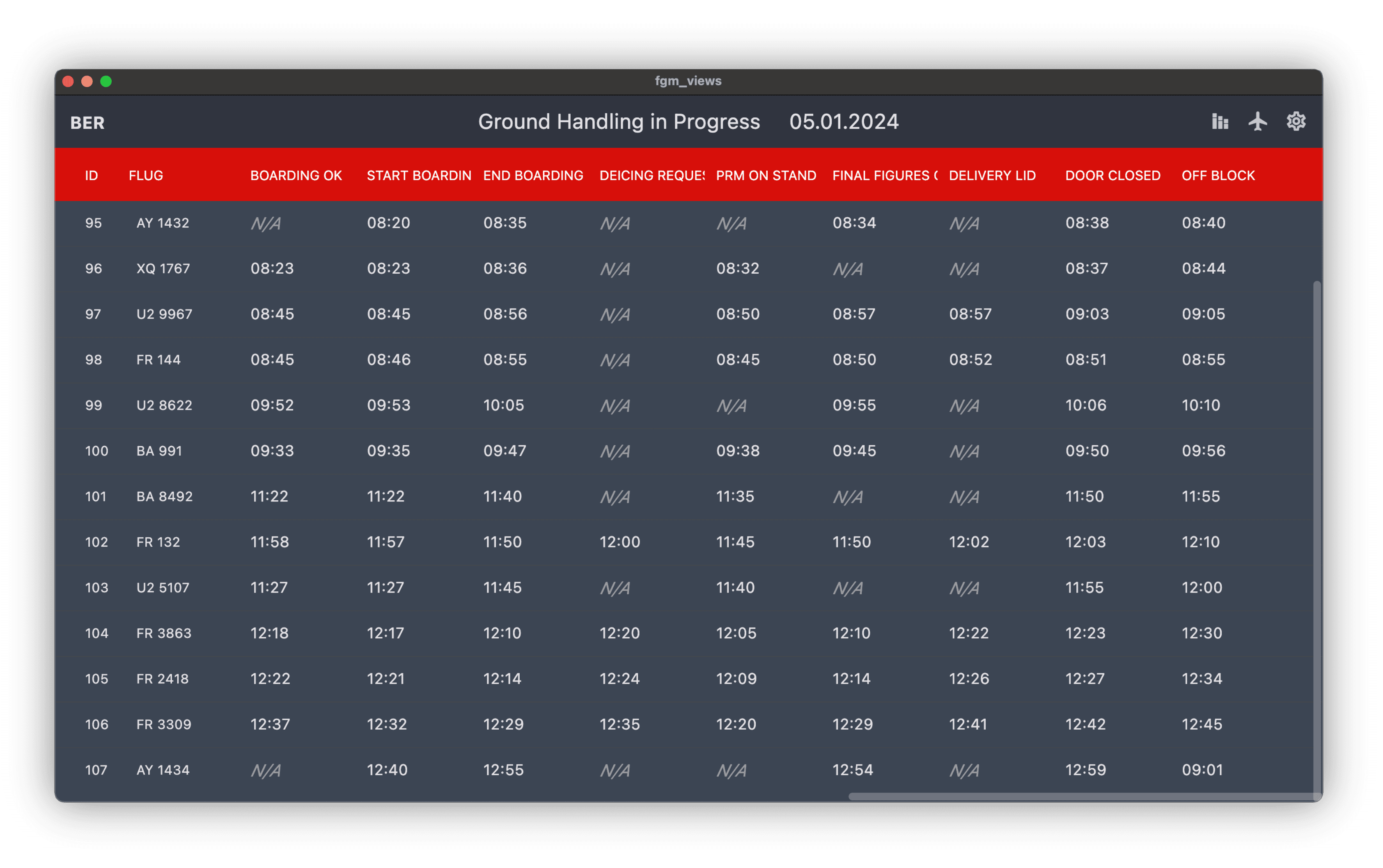Screen dimensions: 1383x868
Task: Click AY 1432 boarding OK N/A
Action: [x=266, y=223]
